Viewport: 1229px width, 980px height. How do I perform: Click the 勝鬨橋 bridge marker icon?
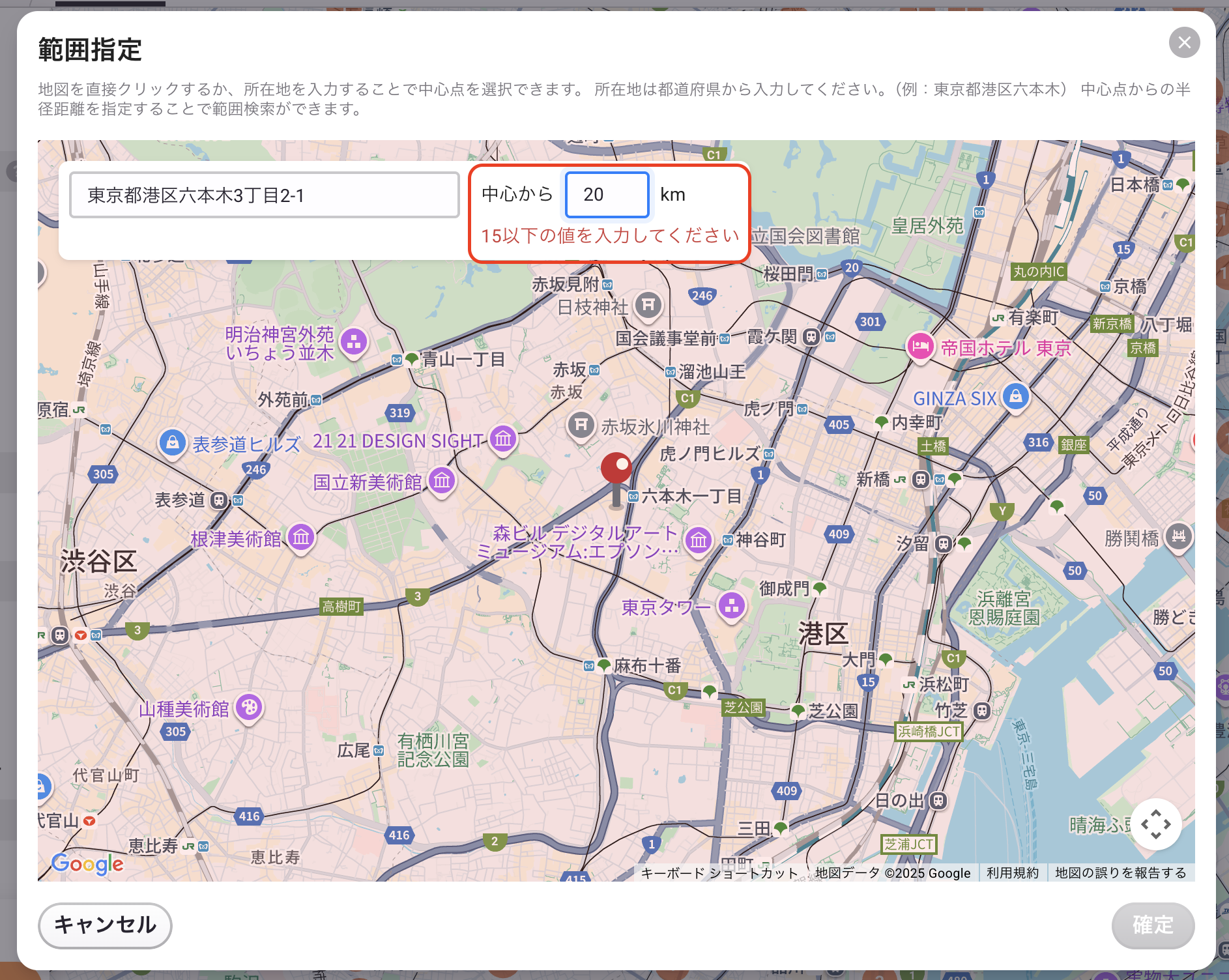[x=1178, y=536]
